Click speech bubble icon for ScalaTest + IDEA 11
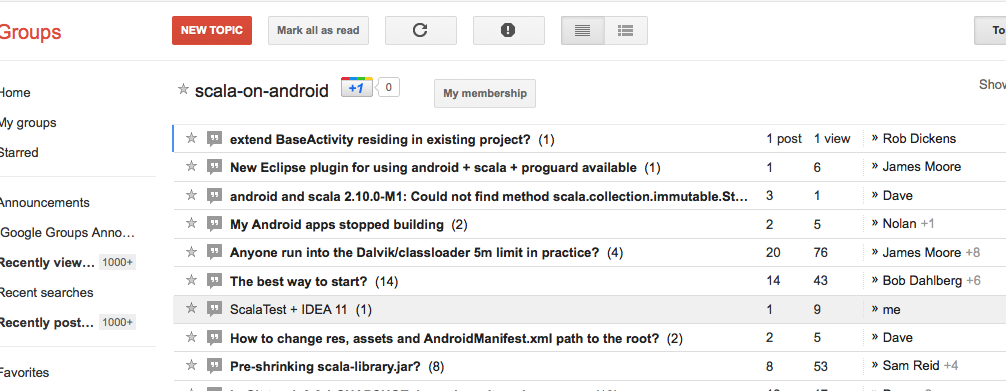The image size is (1006, 391). (x=214, y=309)
